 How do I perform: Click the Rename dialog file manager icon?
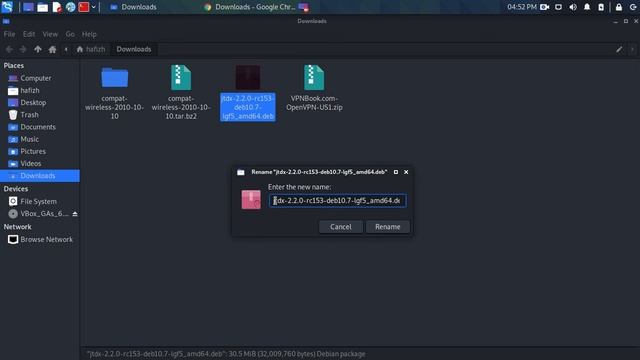click(241, 172)
